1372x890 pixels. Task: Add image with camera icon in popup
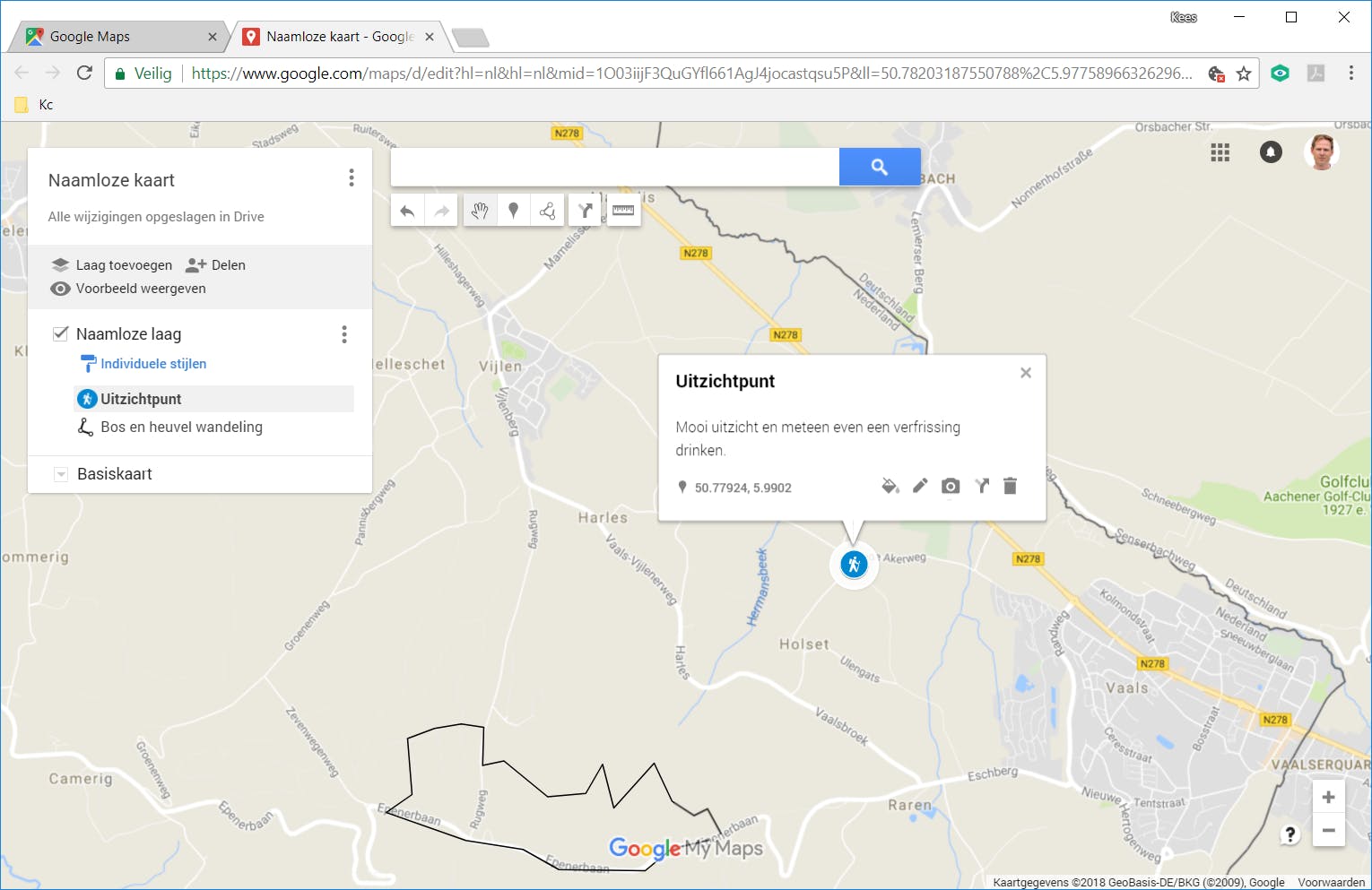tap(951, 486)
